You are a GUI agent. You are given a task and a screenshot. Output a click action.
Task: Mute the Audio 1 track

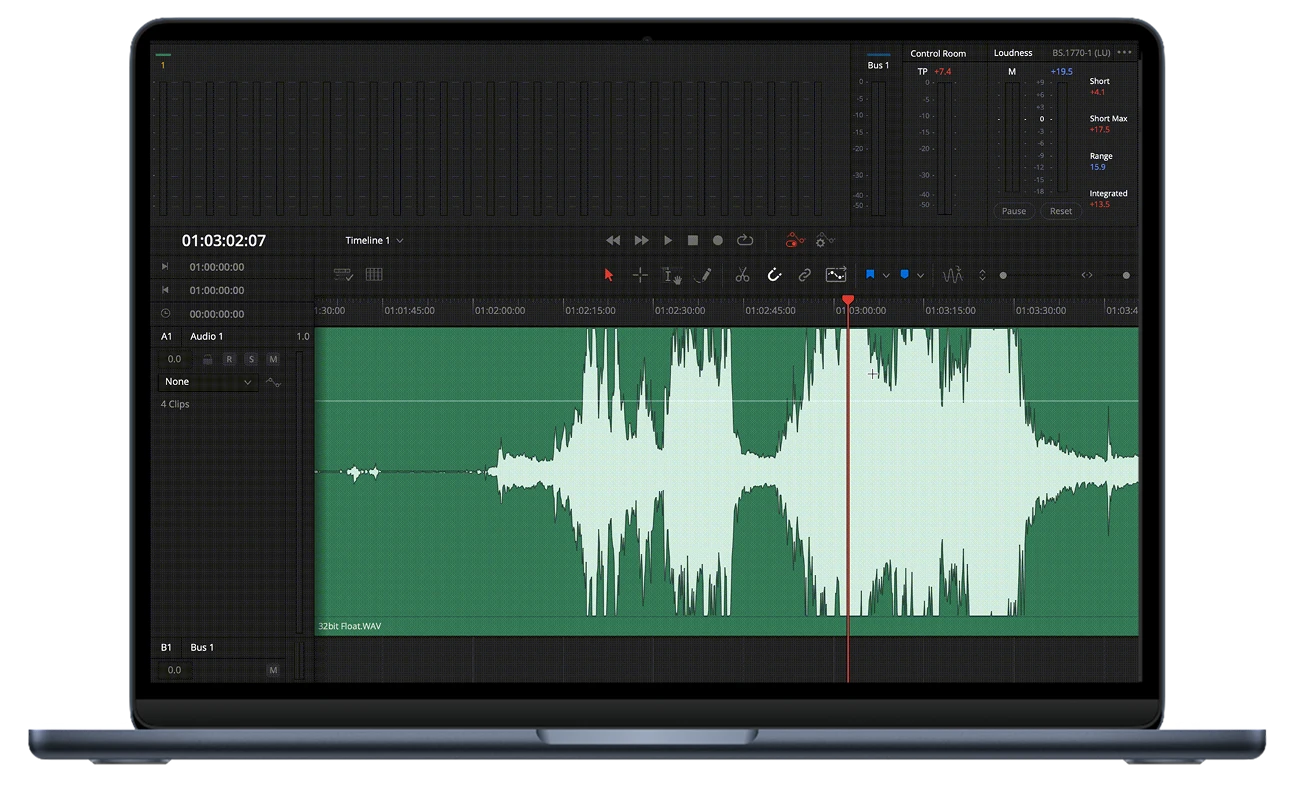coord(273,359)
